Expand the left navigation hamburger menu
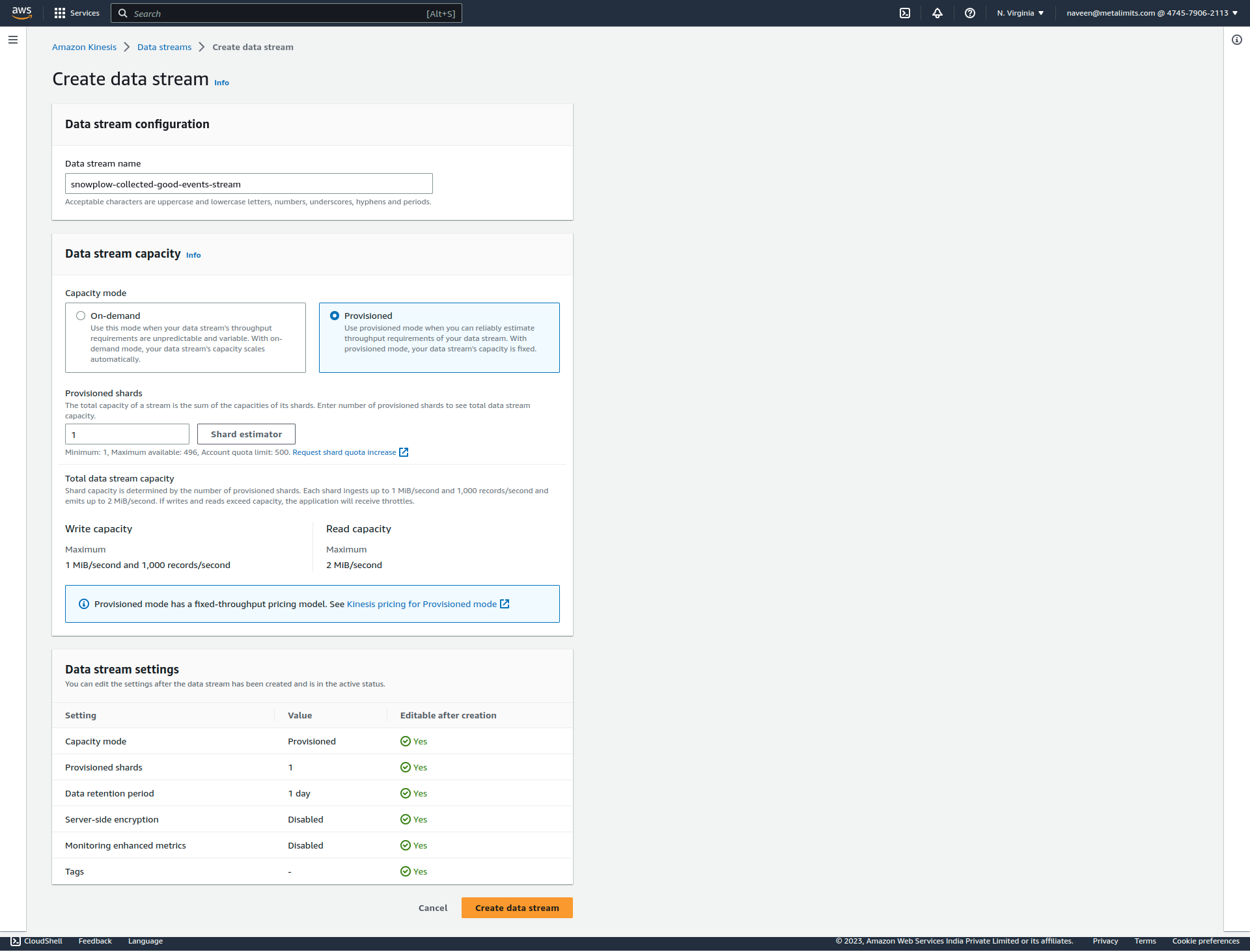 [13, 40]
